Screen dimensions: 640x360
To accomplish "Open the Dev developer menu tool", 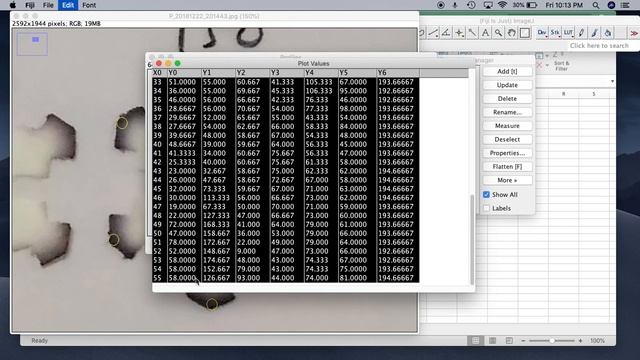I will pyautogui.click(x=542, y=33).
